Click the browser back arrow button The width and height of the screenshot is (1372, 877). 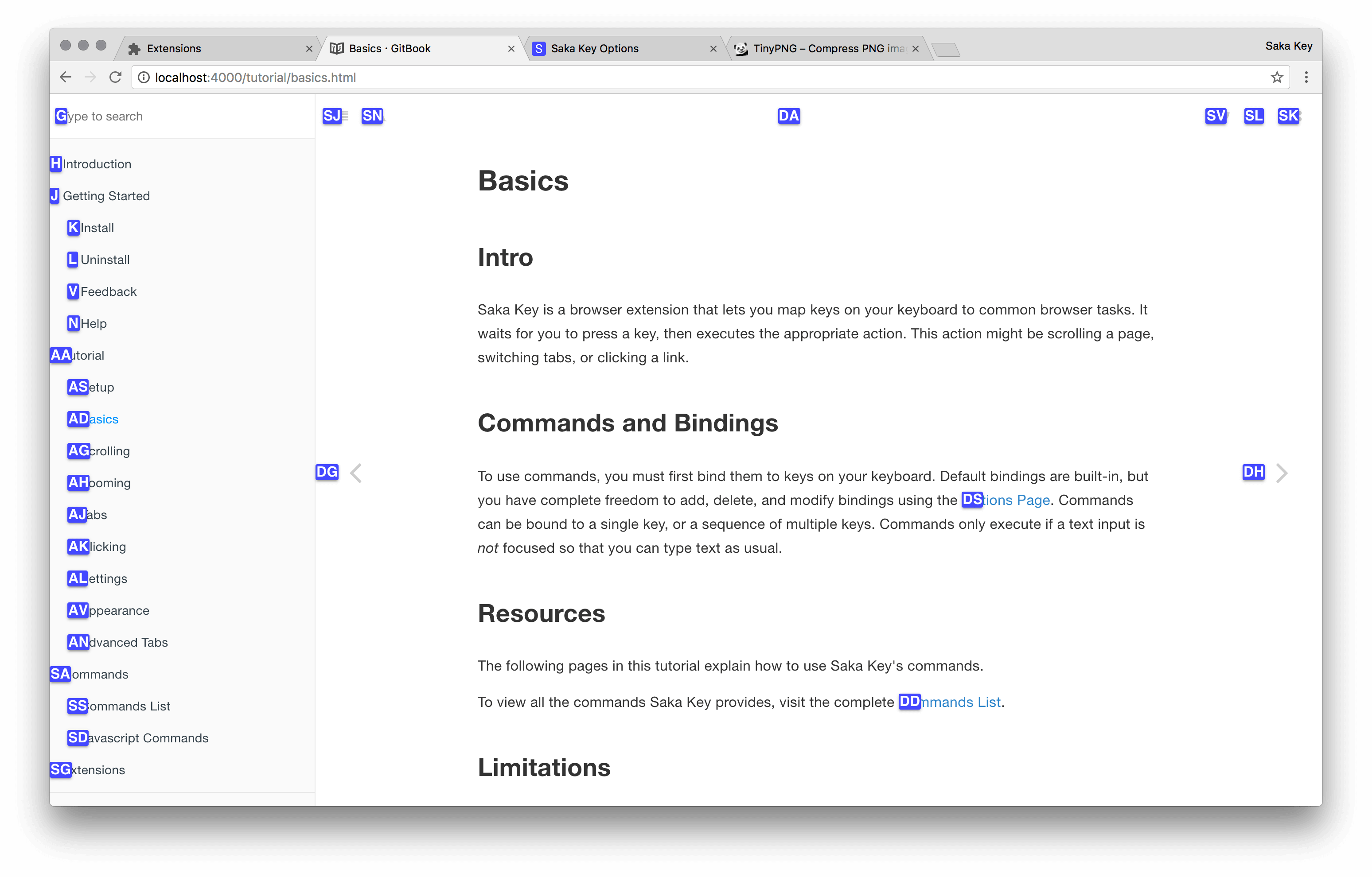pos(66,77)
